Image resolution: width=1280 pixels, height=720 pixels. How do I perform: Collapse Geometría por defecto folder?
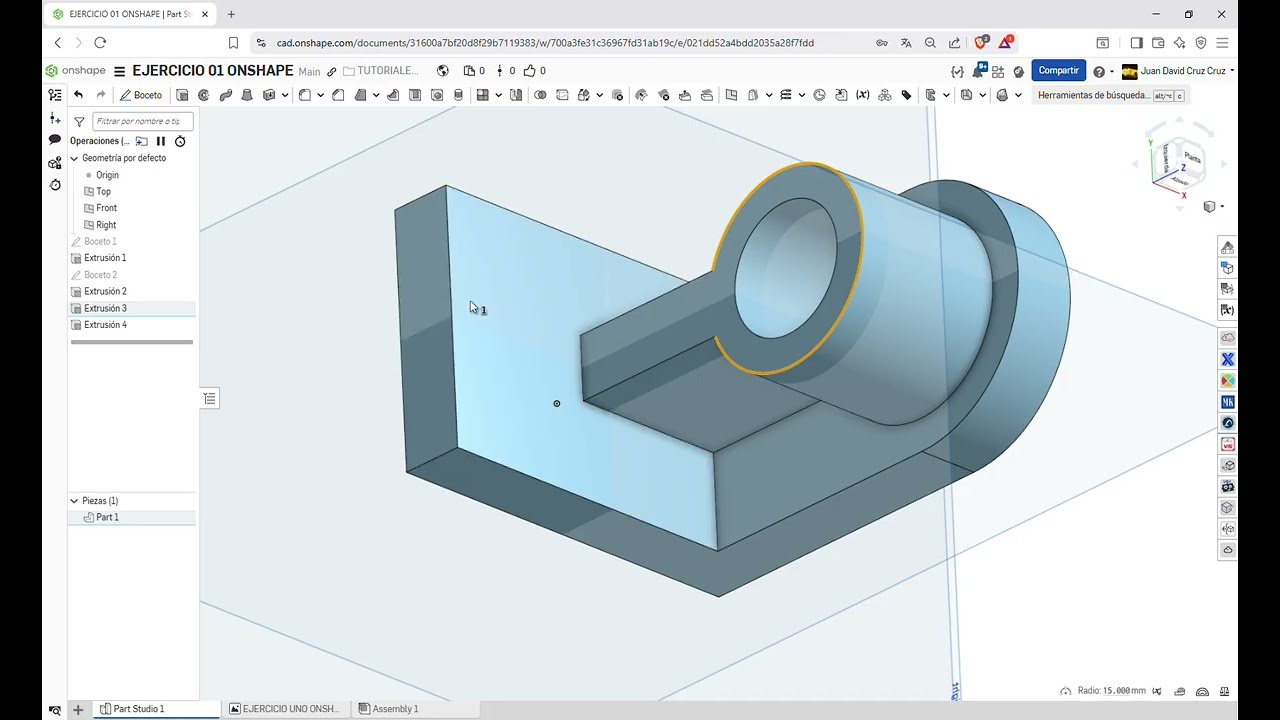(74, 158)
